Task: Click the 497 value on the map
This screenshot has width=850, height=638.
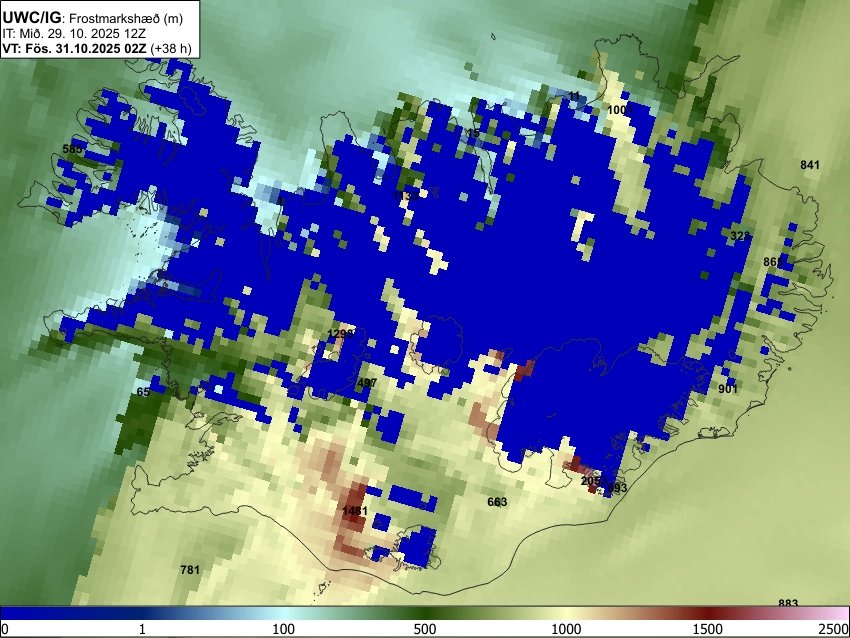Action: coord(367,383)
